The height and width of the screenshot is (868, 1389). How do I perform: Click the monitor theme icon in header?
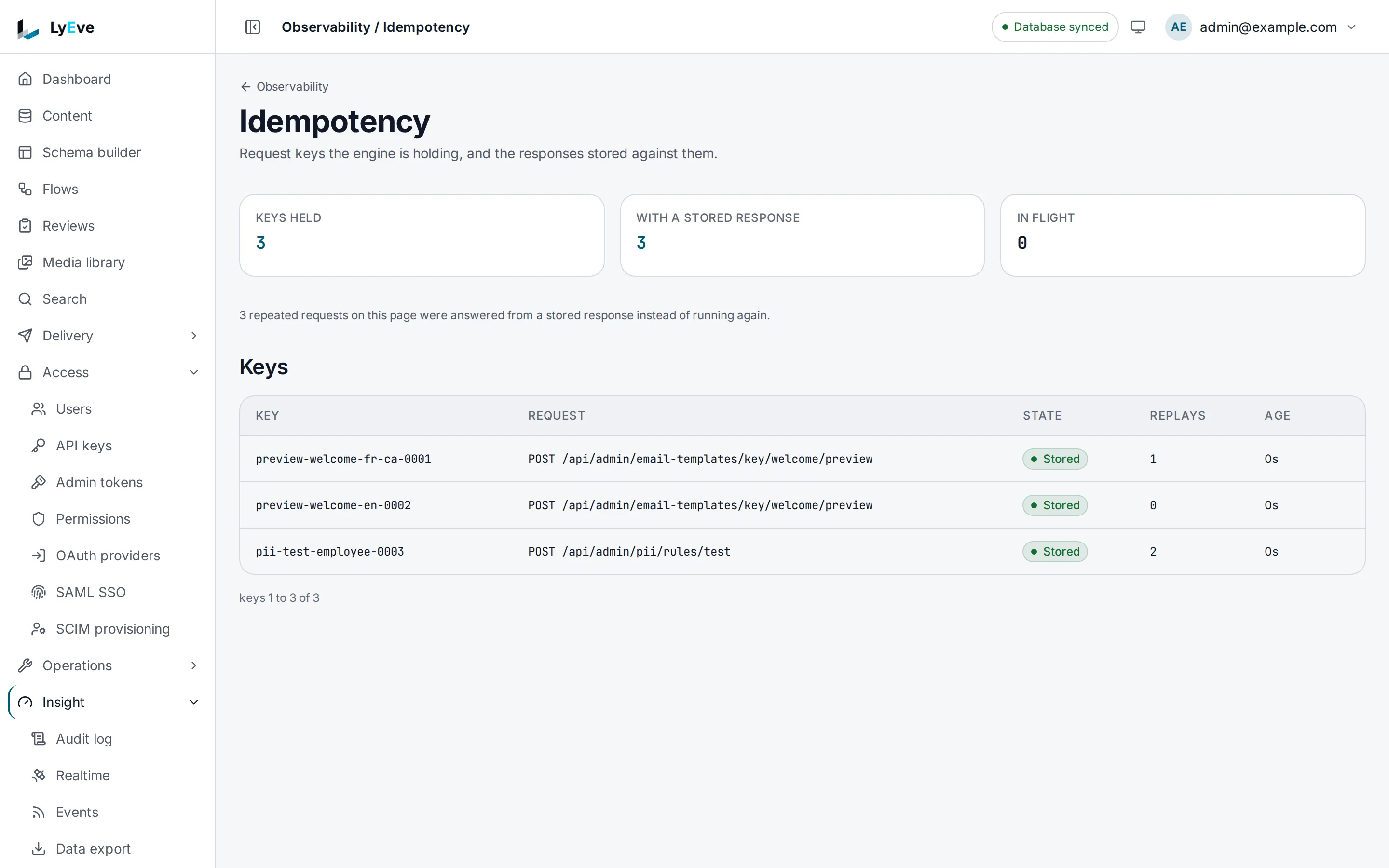point(1138,27)
